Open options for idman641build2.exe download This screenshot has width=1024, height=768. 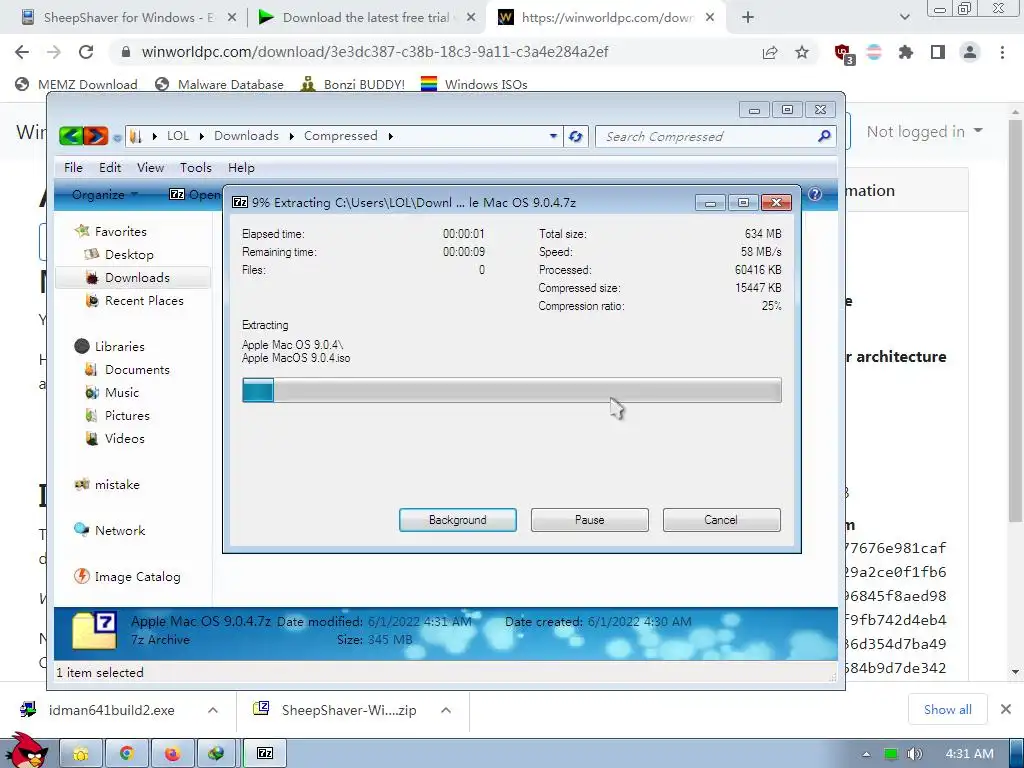(x=213, y=710)
